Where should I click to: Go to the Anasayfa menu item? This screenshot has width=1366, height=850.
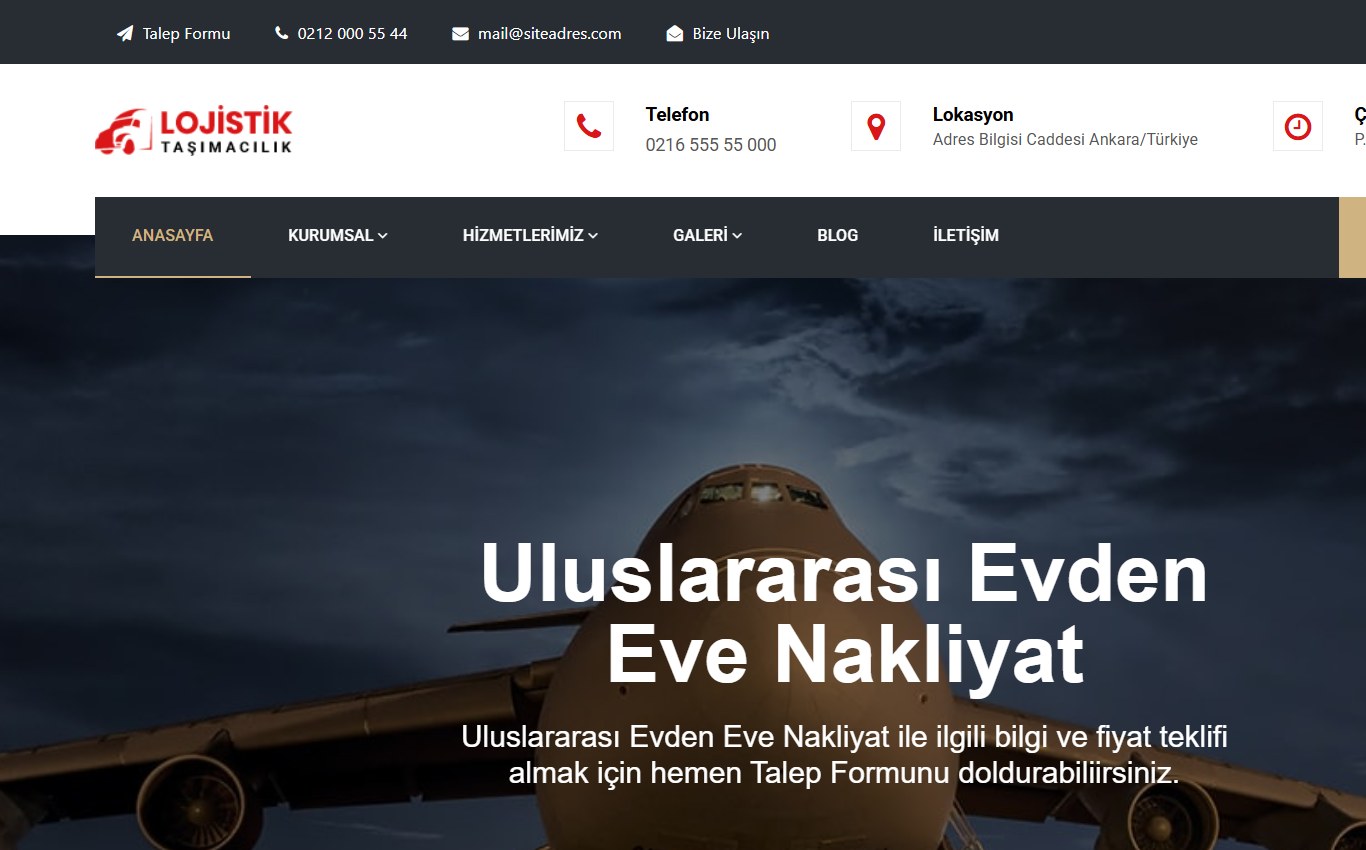(x=173, y=236)
